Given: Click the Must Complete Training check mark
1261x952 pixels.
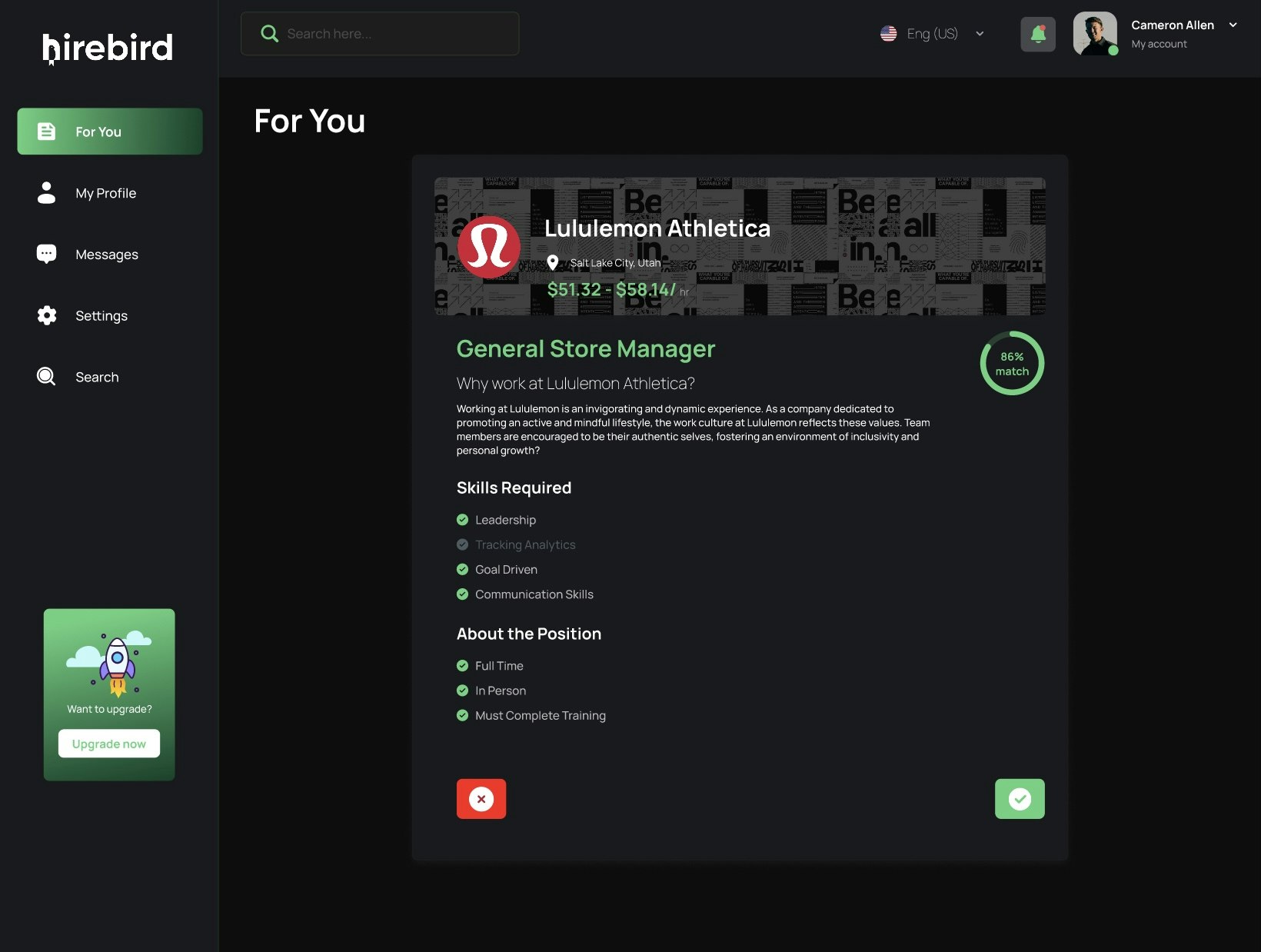Looking at the screenshot, I should (x=462, y=715).
